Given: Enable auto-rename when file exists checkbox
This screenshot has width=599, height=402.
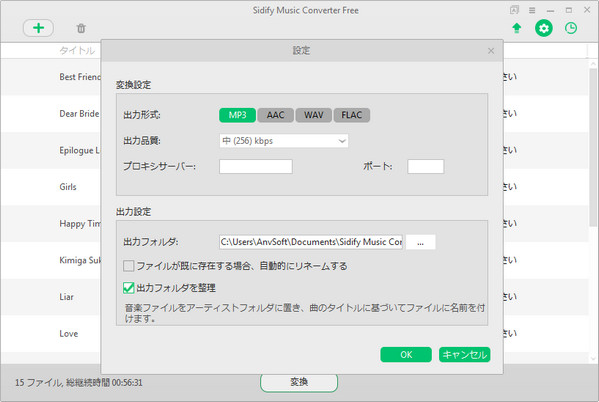Looking at the screenshot, I should (x=129, y=266).
